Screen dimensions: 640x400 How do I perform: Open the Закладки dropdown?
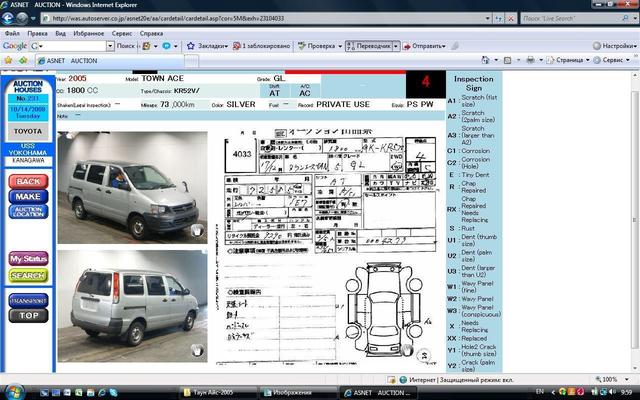pyautogui.click(x=213, y=46)
